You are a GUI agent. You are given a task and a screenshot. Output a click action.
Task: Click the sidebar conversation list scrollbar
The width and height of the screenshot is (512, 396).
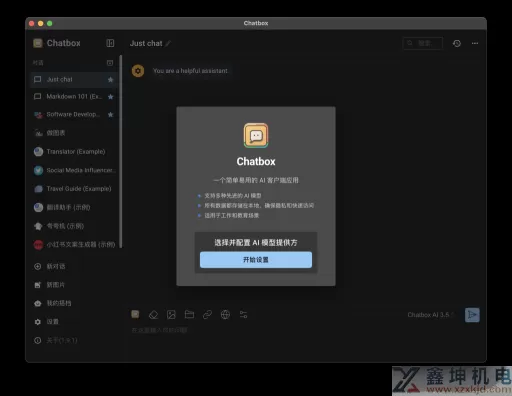click(121, 152)
